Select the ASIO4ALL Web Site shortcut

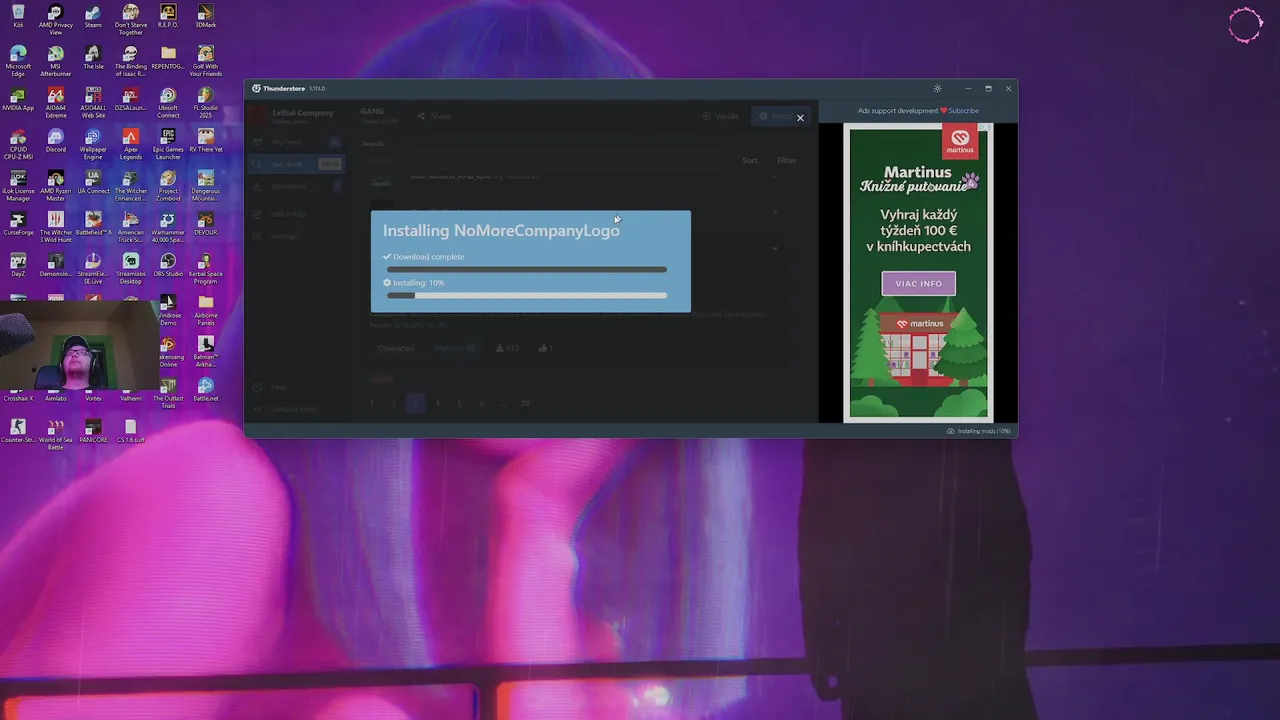pos(93,103)
